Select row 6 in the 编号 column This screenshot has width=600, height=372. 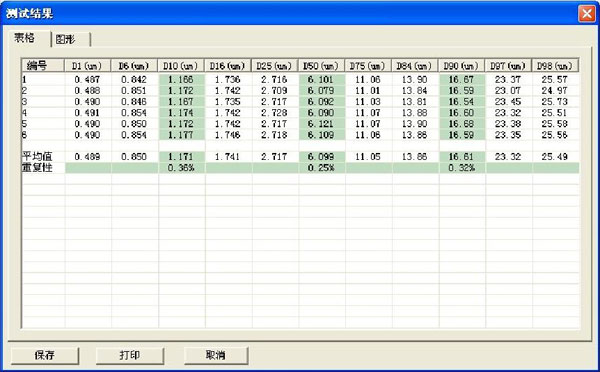tap(43, 135)
